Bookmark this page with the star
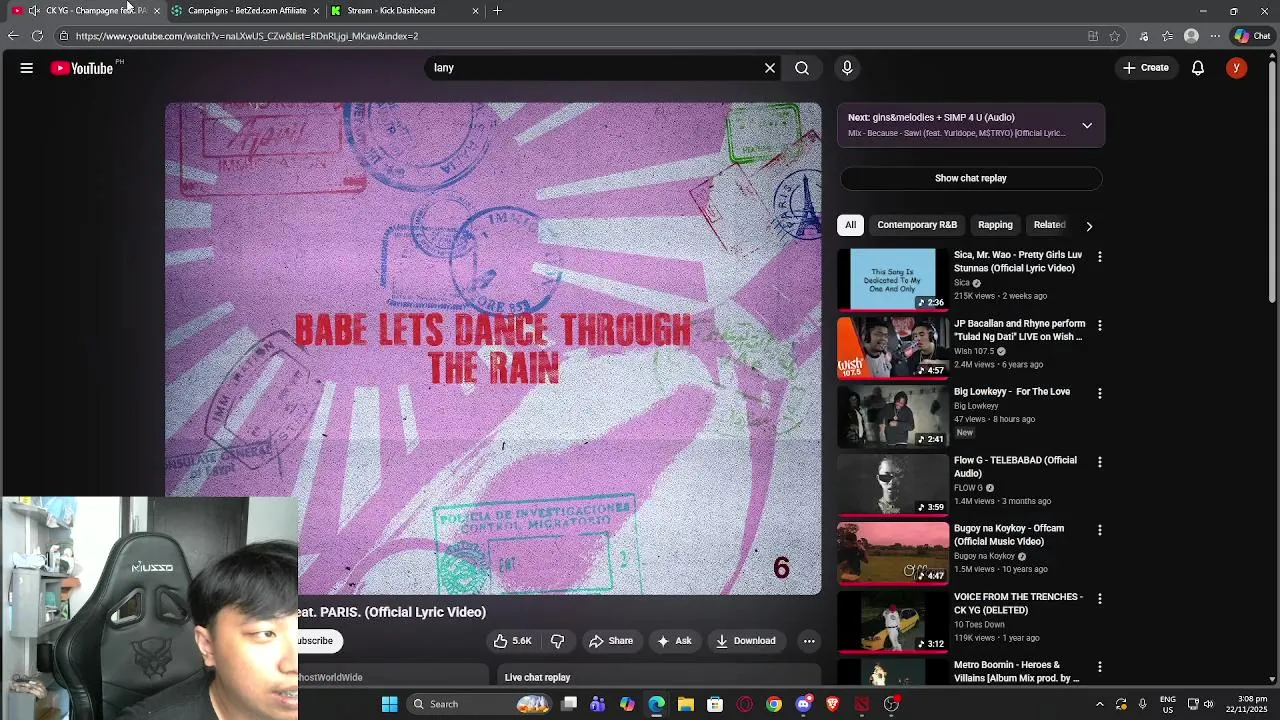The height and width of the screenshot is (720, 1280). 1115,36
